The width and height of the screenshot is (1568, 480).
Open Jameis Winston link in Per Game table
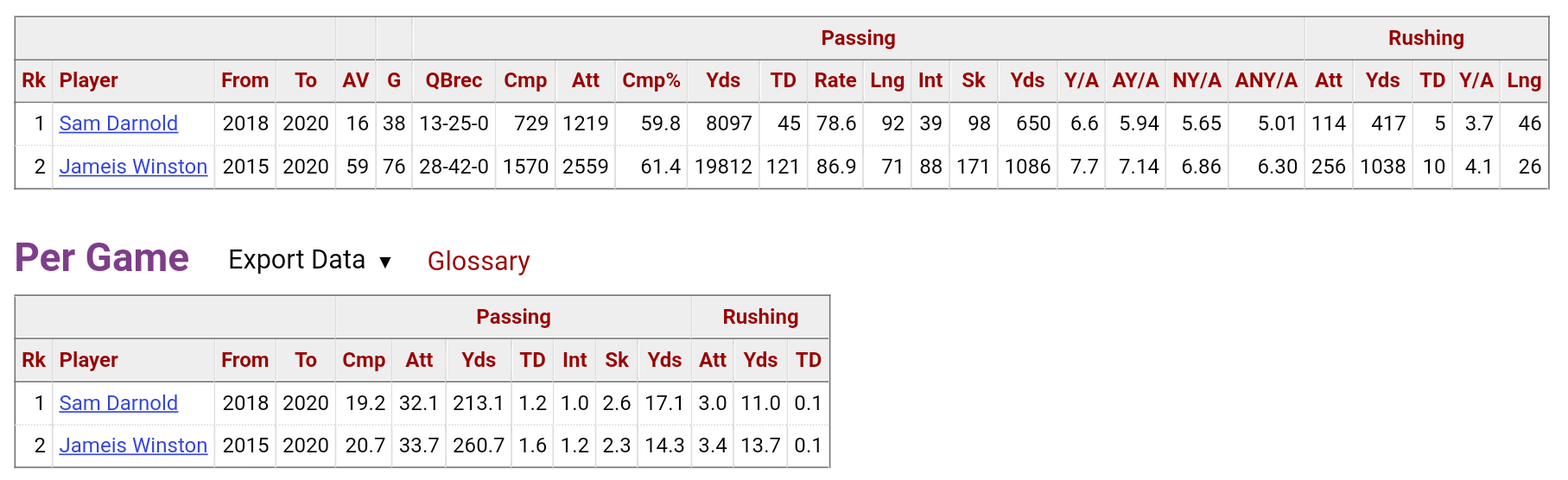[133, 445]
